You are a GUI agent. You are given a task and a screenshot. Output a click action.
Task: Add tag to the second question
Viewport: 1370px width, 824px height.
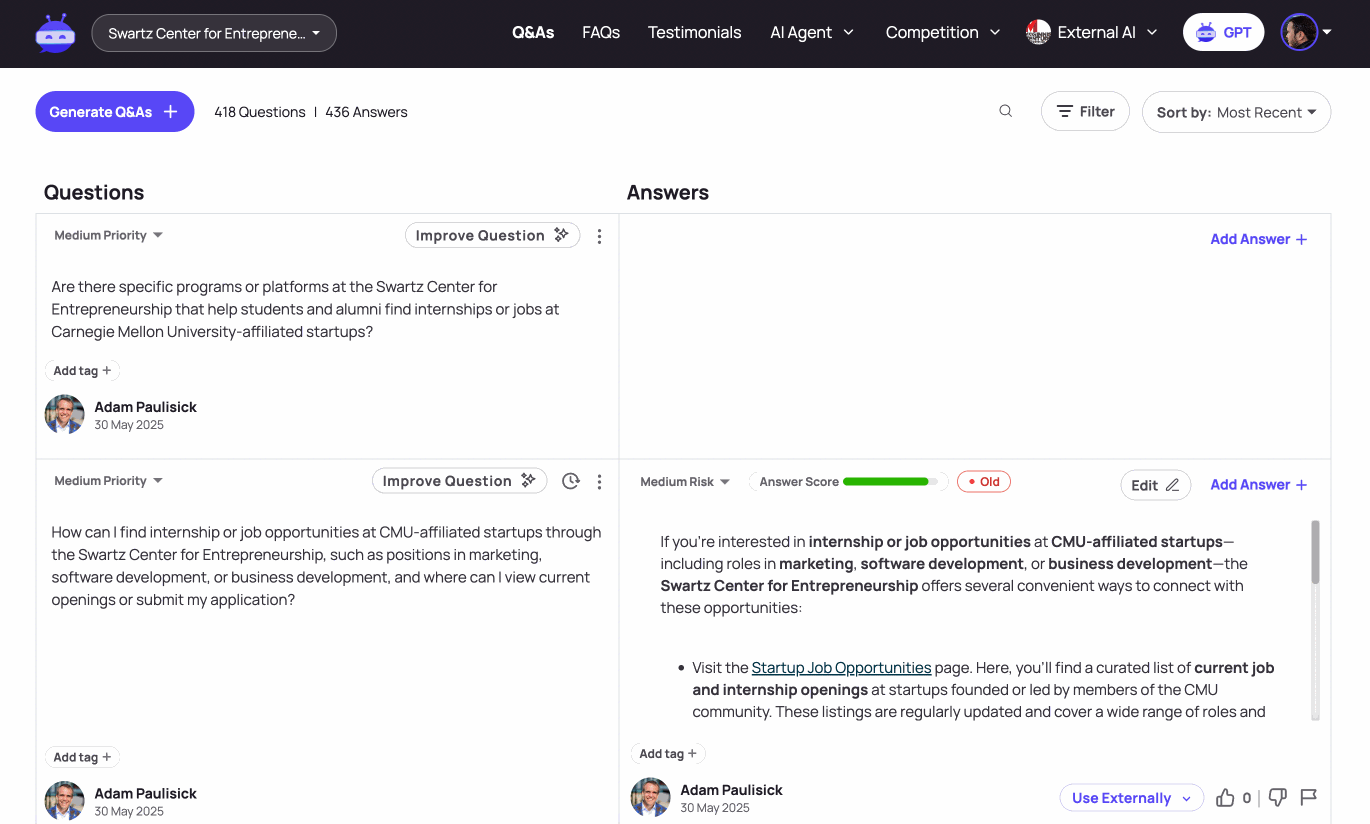(82, 757)
